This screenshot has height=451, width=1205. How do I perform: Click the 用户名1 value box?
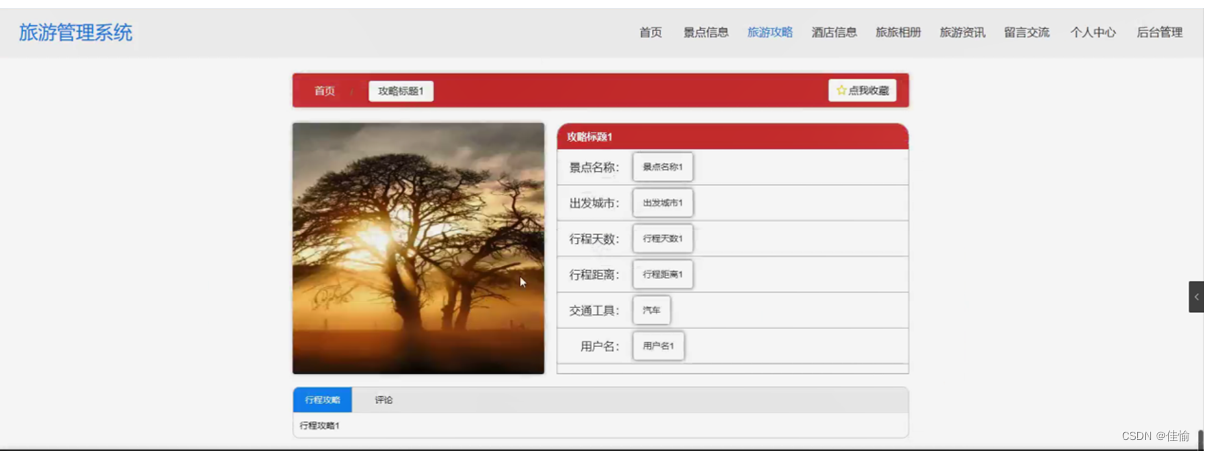[659, 346]
